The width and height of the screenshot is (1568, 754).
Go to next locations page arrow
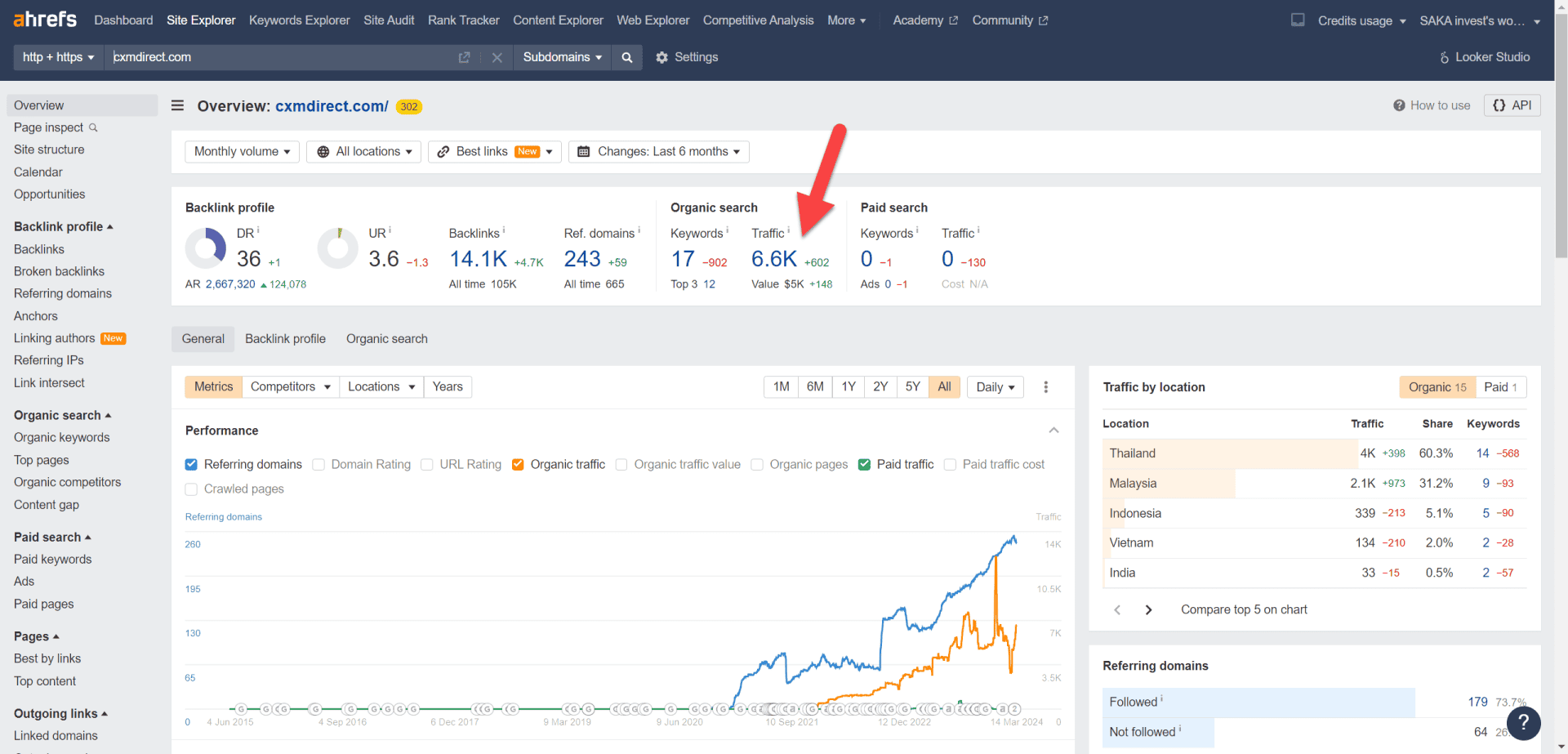tap(1148, 610)
